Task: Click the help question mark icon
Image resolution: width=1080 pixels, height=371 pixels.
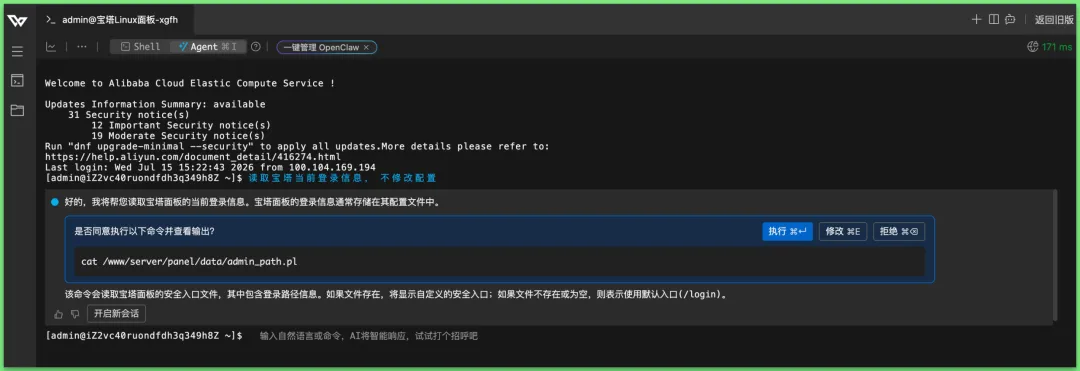Action: tap(256, 47)
